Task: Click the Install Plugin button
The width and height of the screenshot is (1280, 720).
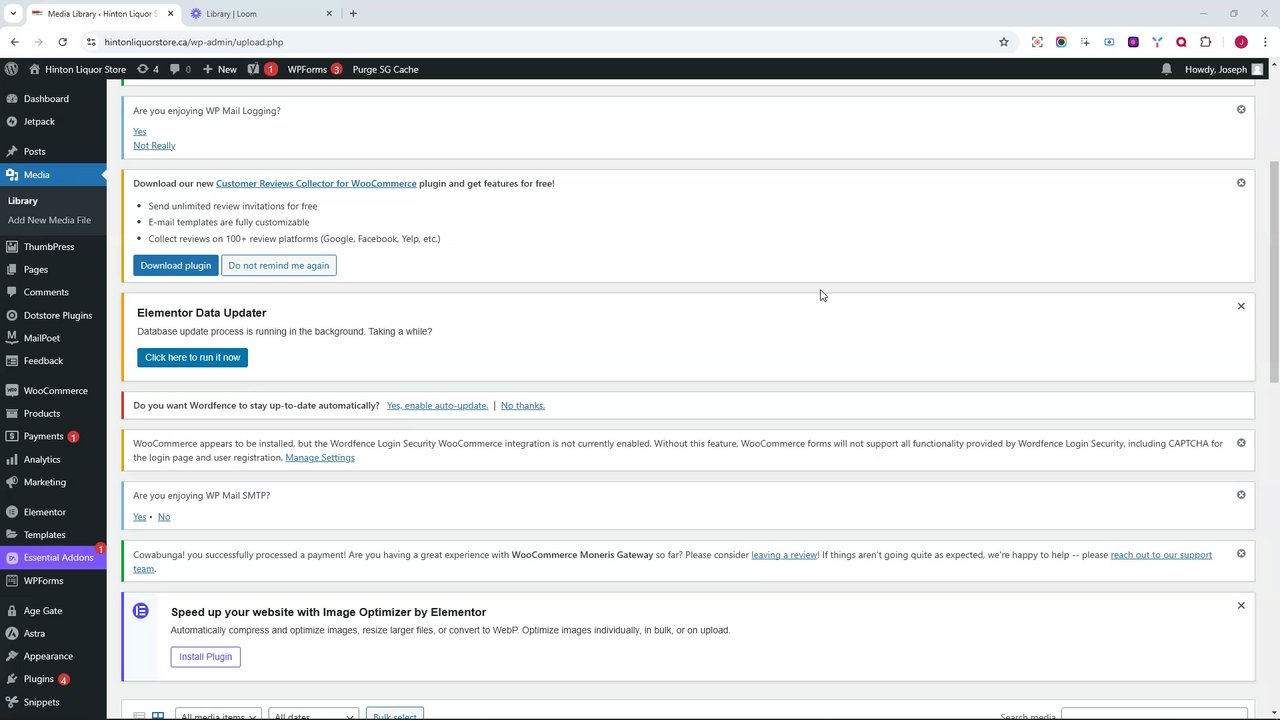Action: [205, 656]
